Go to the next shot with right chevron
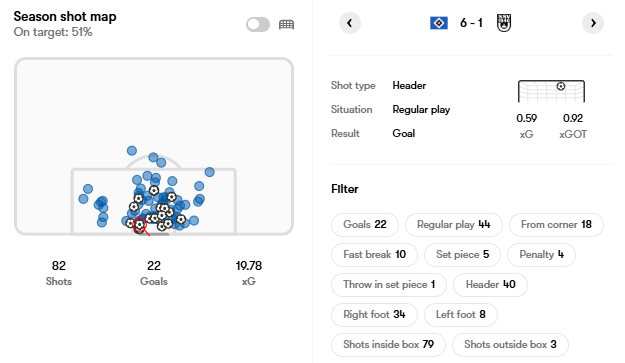The image size is (625, 363). [x=593, y=23]
